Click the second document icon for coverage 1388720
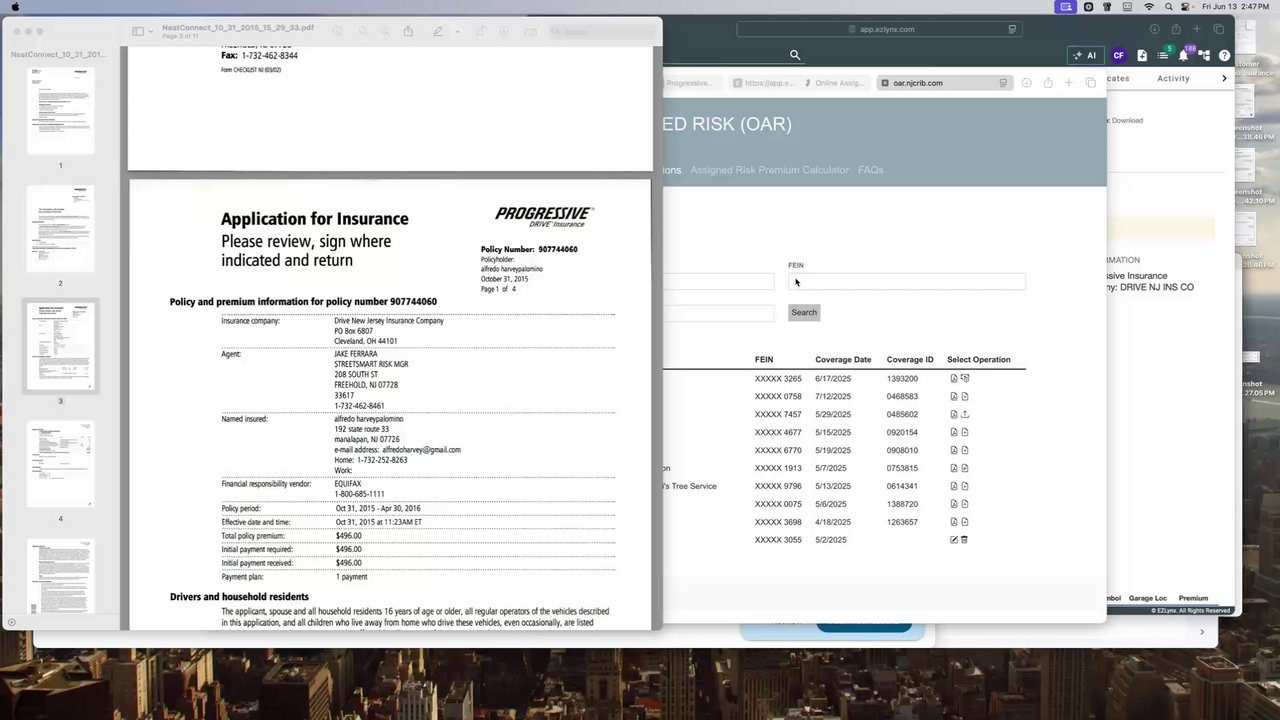 click(x=965, y=505)
